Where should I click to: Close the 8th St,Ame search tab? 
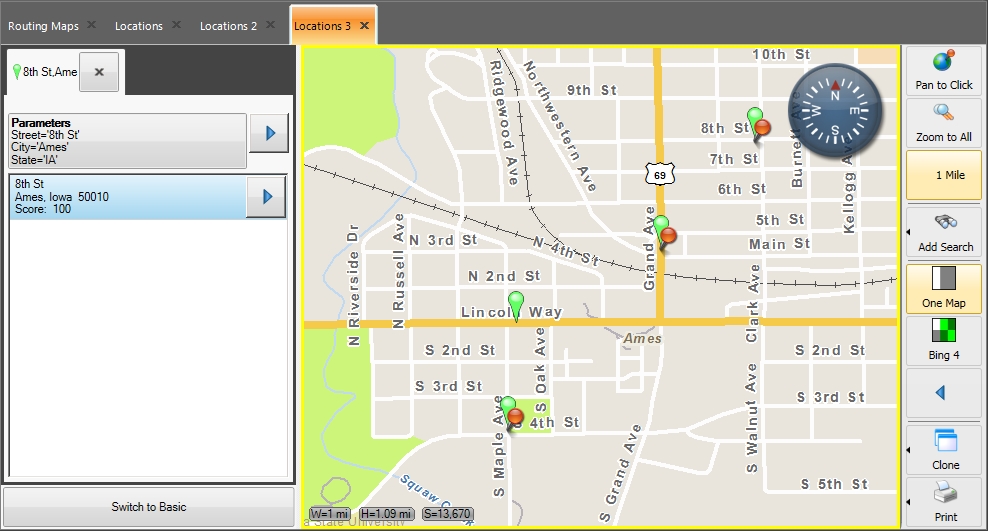[100, 72]
